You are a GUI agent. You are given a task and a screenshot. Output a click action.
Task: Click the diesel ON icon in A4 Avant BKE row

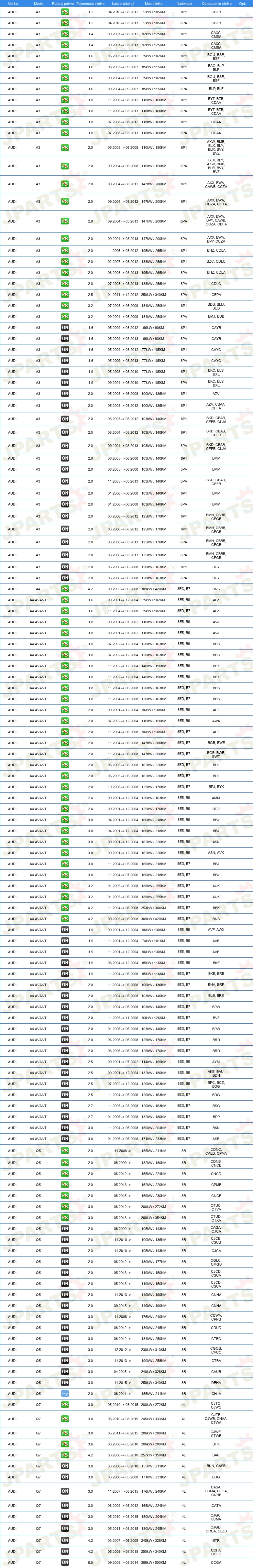click(x=64, y=963)
